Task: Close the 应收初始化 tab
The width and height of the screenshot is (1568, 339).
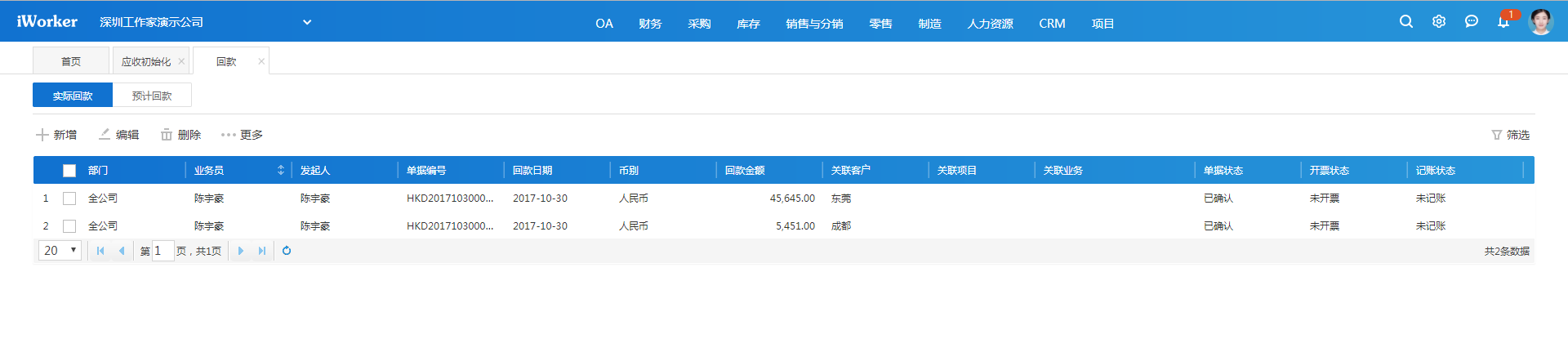Action: pos(181,61)
